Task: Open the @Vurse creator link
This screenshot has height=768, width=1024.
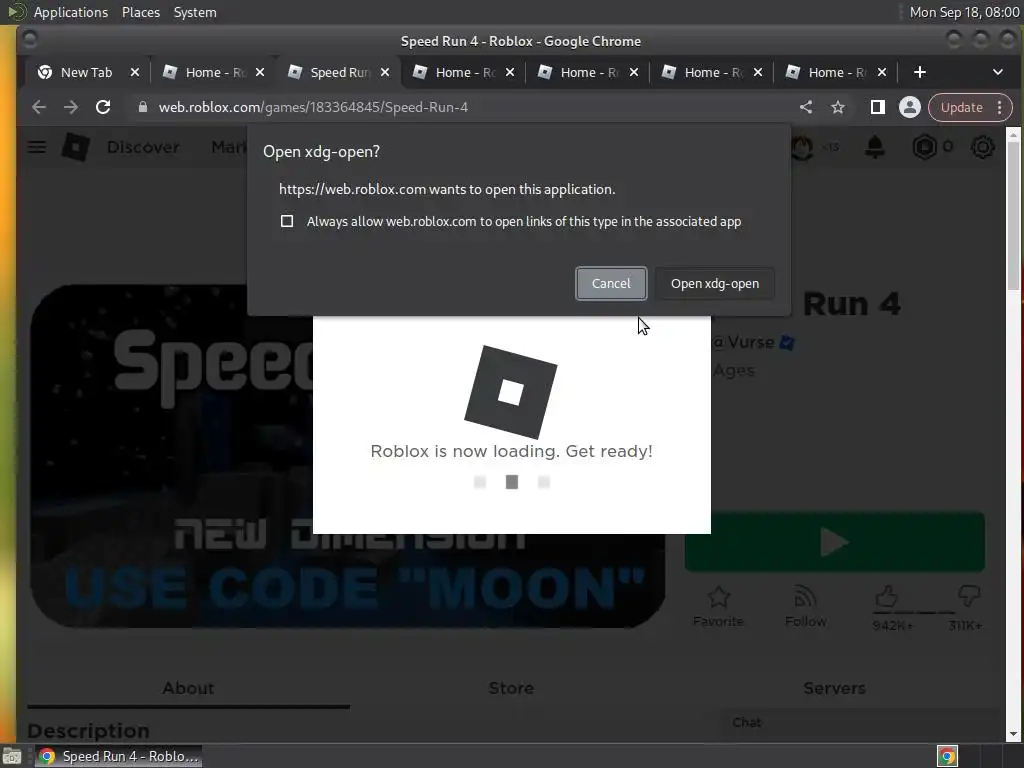Action: 743,342
